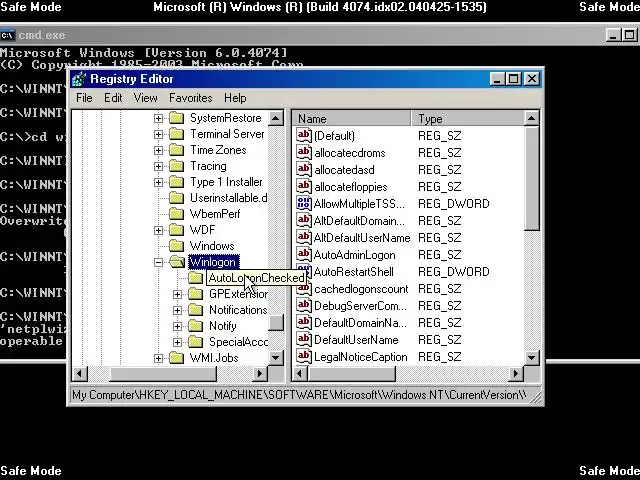Click the LegalNoticeCaption value icon
Image resolution: width=640 pixels, height=480 pixels.
click(304, 356)
